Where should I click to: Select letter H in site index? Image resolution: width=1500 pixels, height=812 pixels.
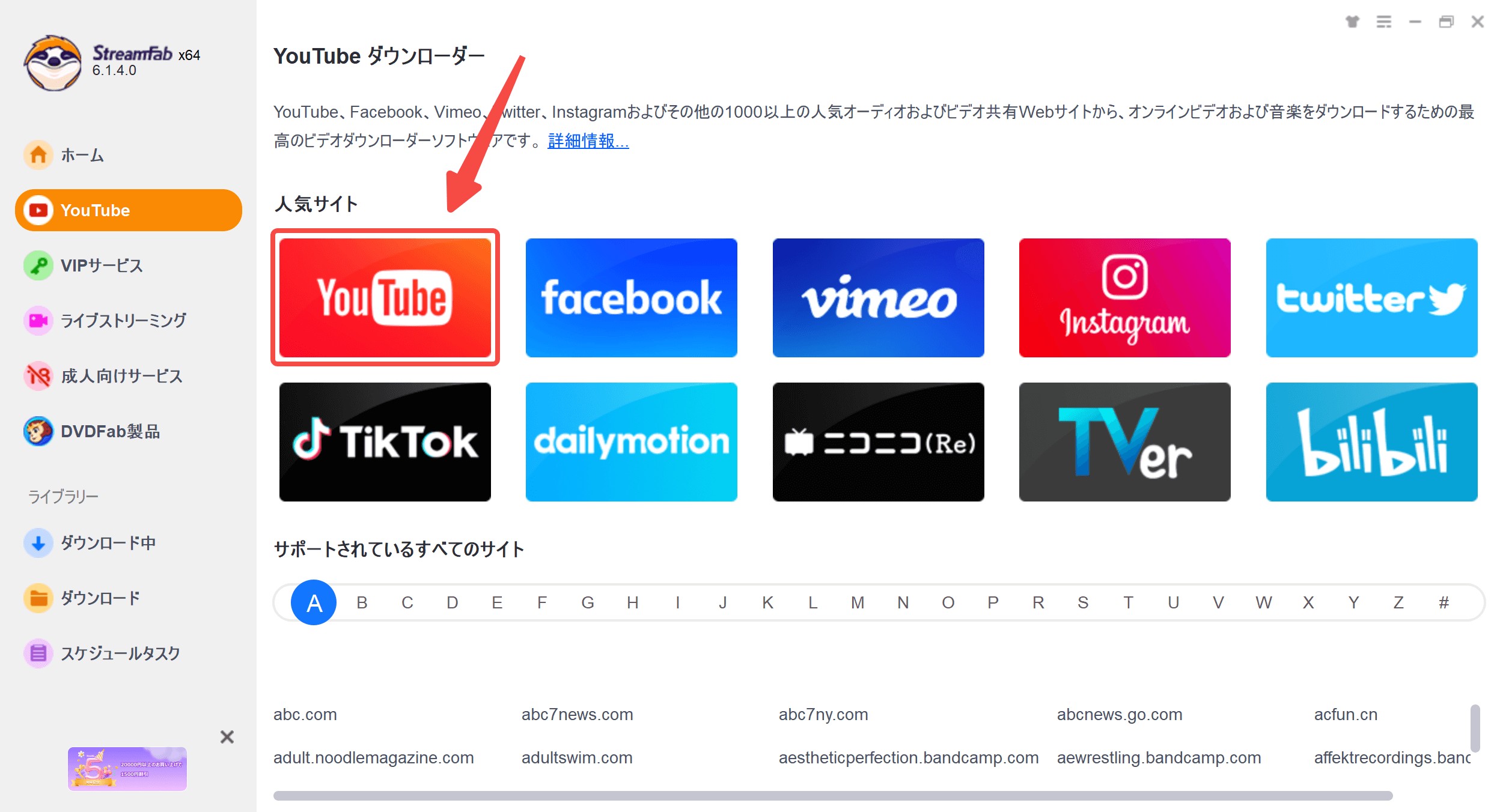pyautogui.click(x=633, y=602)
